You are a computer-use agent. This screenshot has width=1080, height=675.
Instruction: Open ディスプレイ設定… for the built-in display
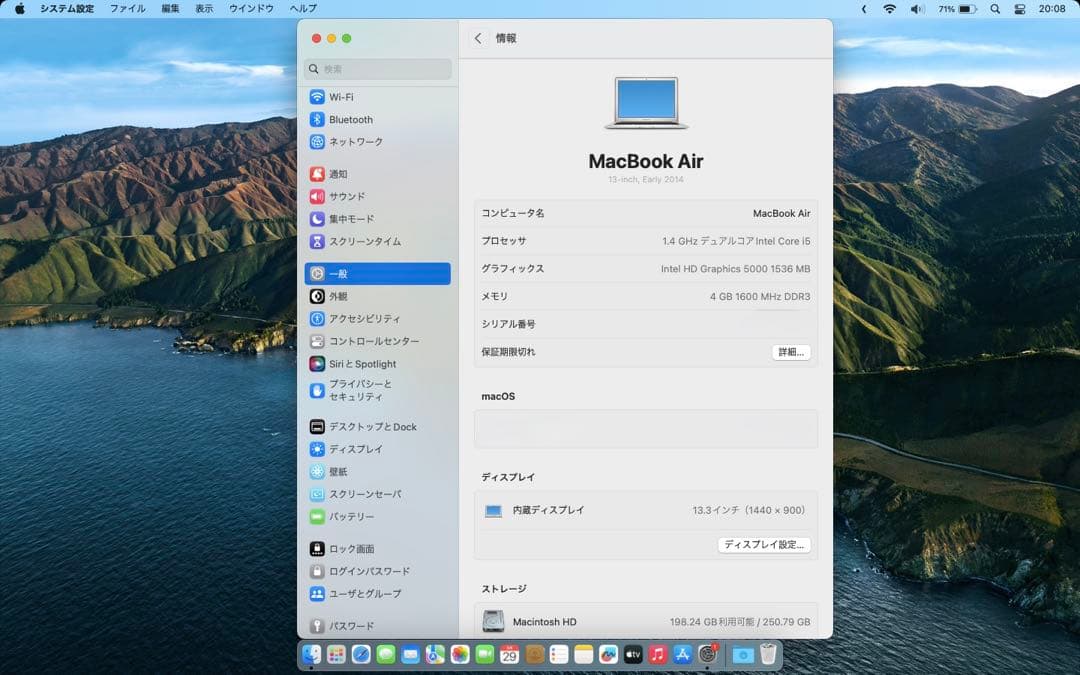pyautogui.click(x=764, y=545)
